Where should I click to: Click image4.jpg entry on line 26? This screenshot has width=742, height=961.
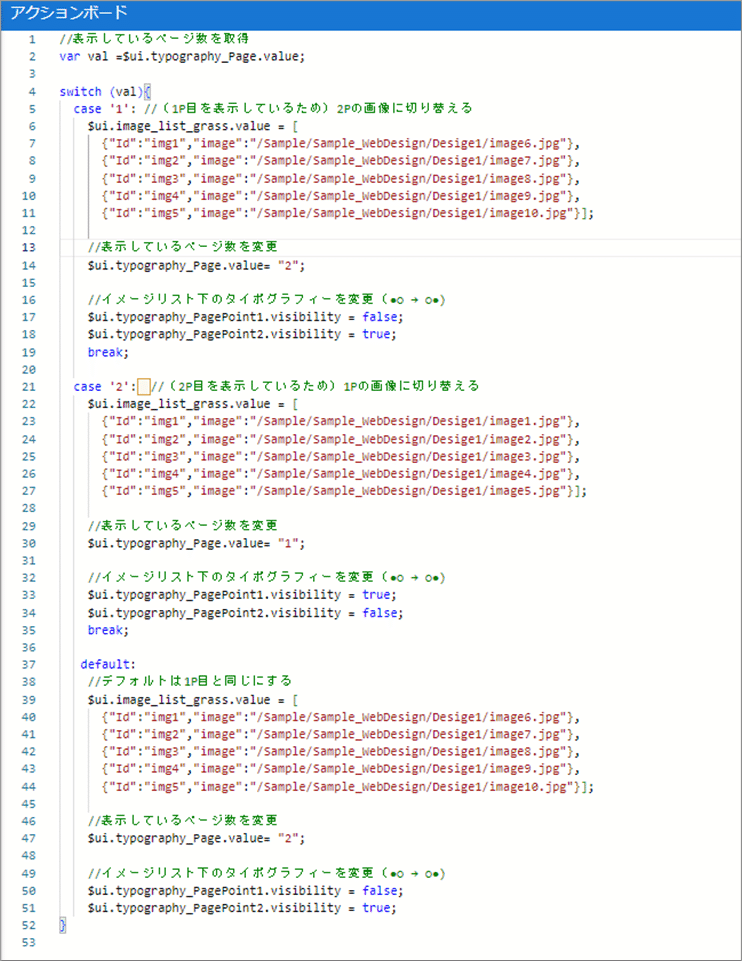click(x=341, y=474)
